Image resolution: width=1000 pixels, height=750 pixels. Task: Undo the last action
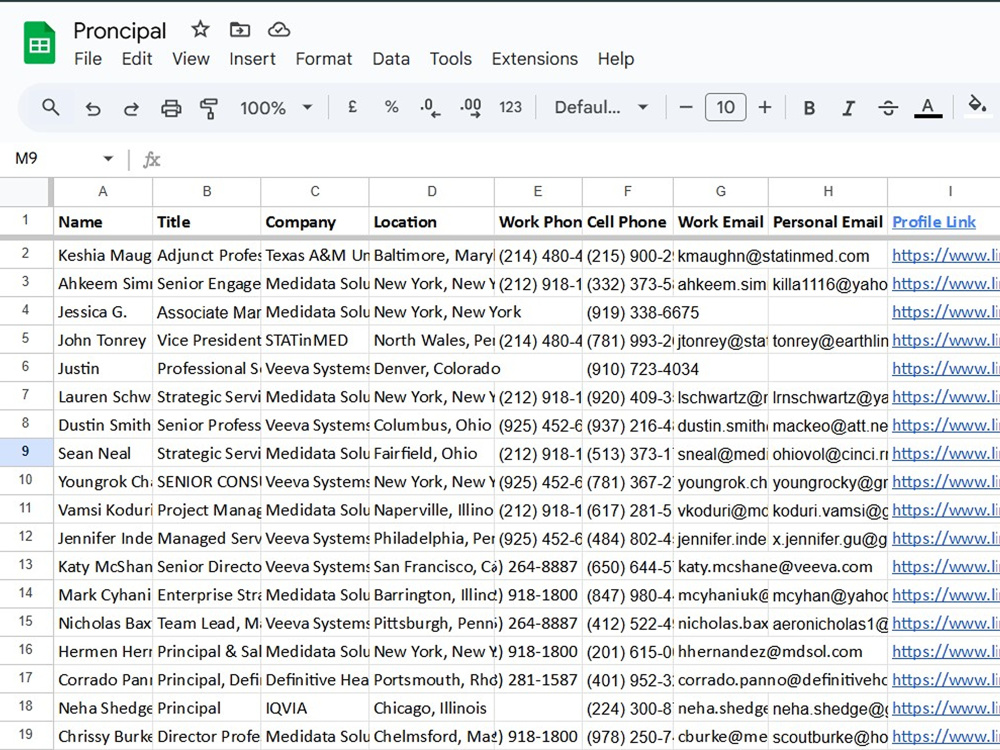93,108
